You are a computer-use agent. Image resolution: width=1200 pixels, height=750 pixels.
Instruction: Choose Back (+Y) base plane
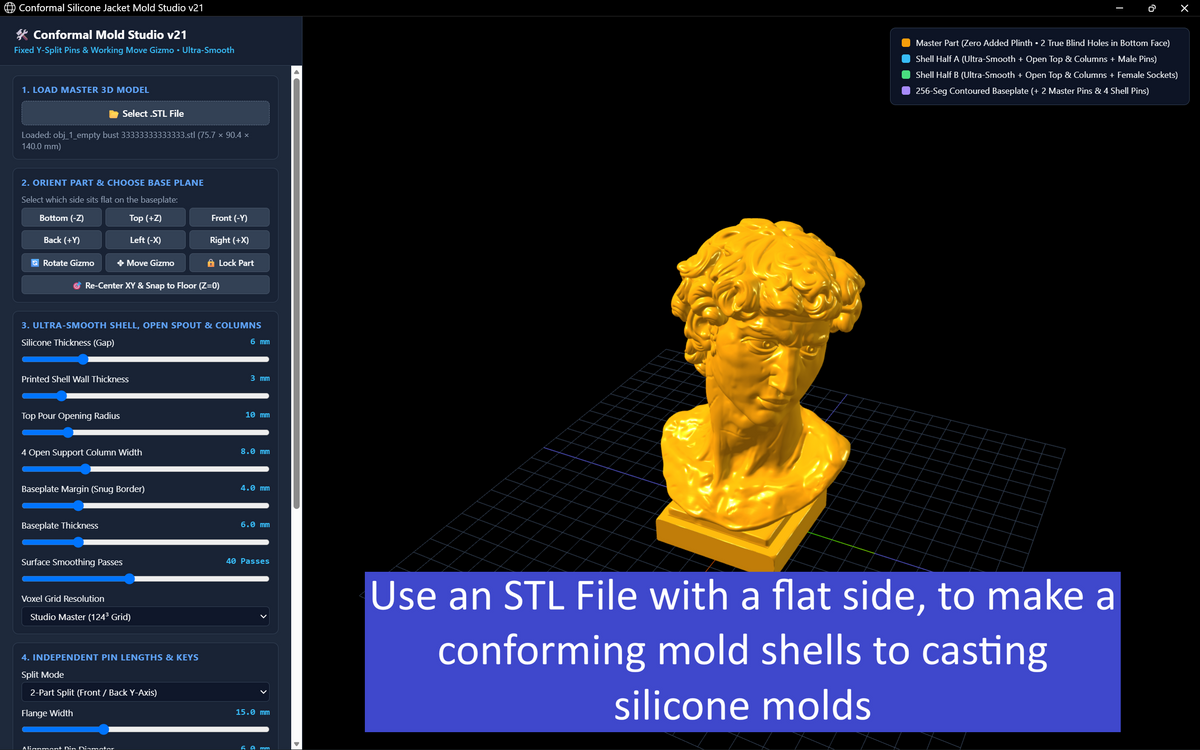point(62,240)
